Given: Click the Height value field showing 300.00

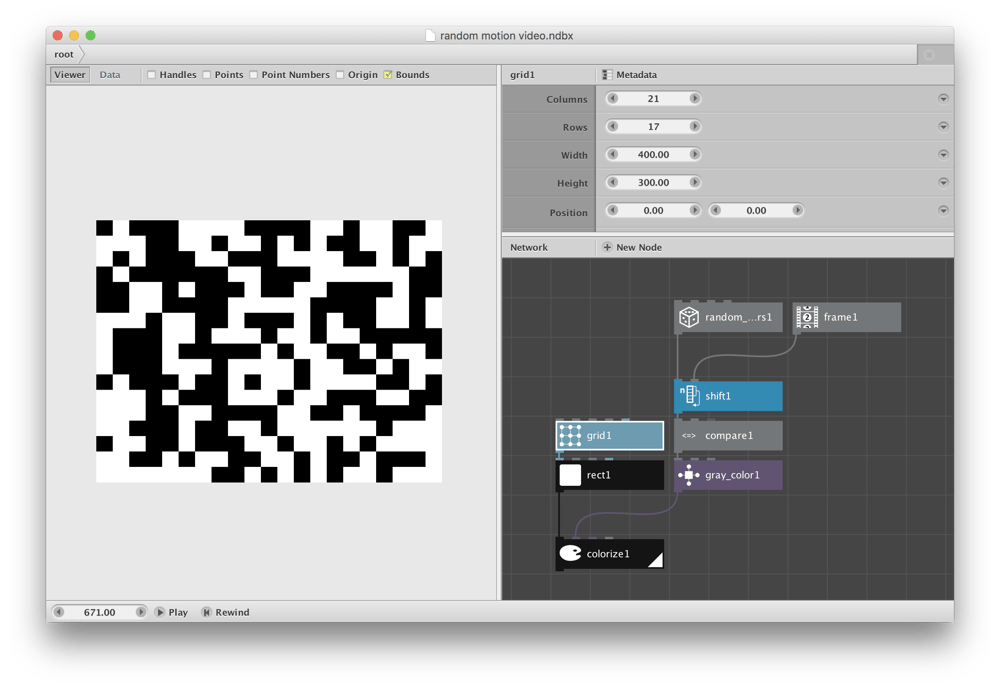Looking at the screenshot, I should click(x=654, y=182).
